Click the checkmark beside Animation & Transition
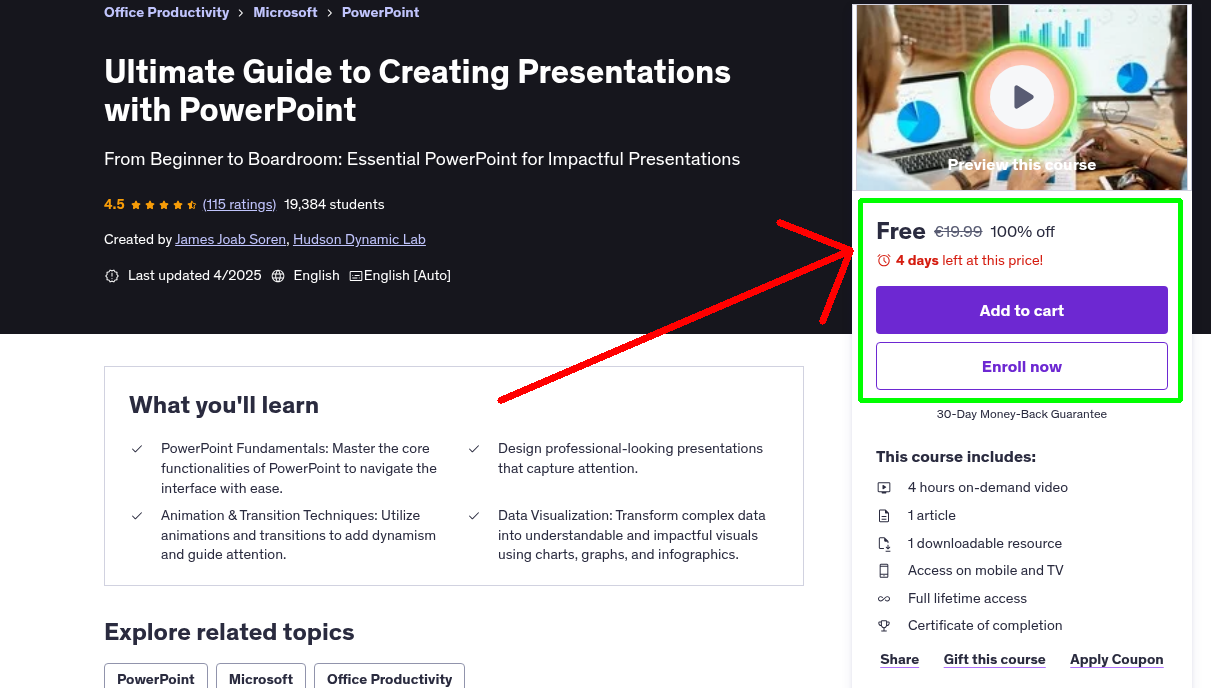 pyautogui.click(x=137, y=516)
